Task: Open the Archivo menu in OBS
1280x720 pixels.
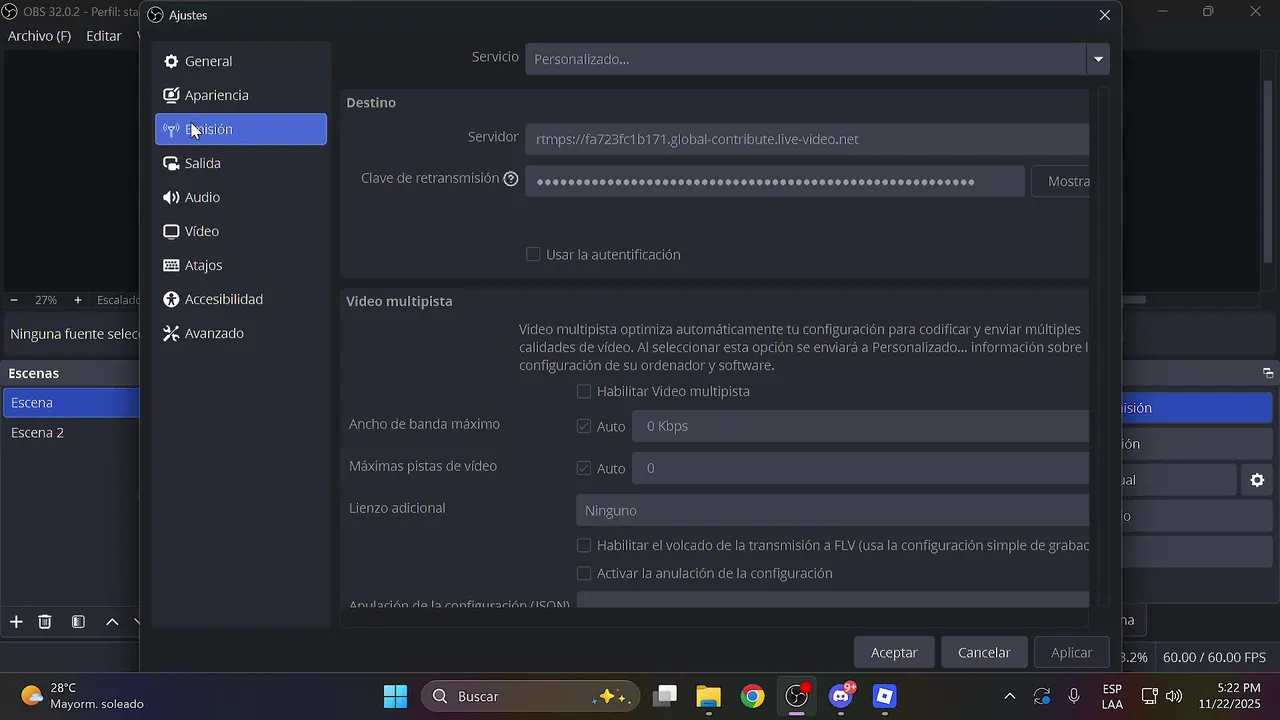Action: pos(39,36)
